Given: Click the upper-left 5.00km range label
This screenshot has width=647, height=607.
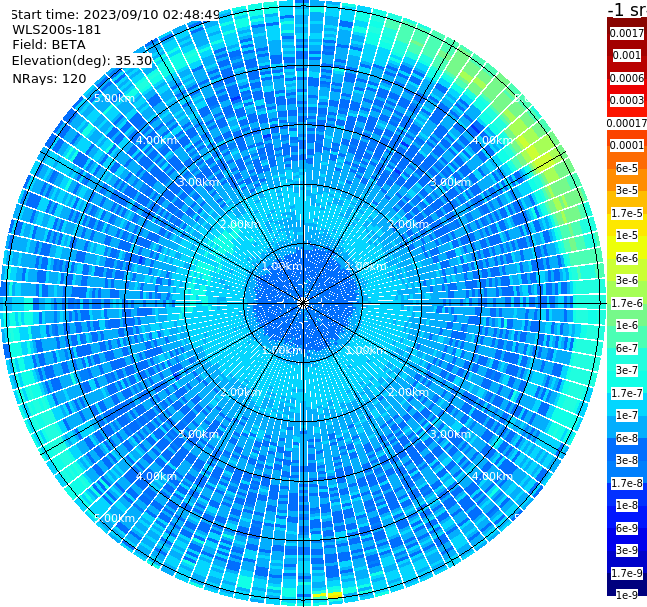Looking at the screenshot, I should point(114,98).
